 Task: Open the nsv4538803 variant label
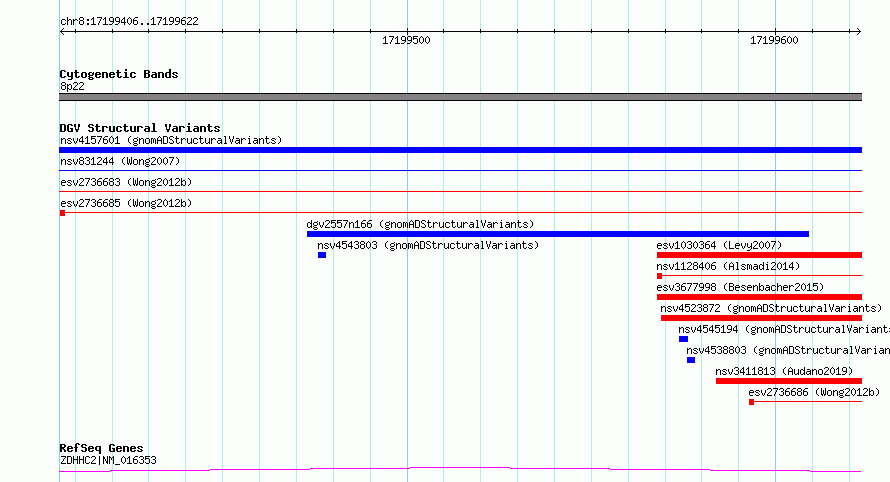tap(788, 350)
